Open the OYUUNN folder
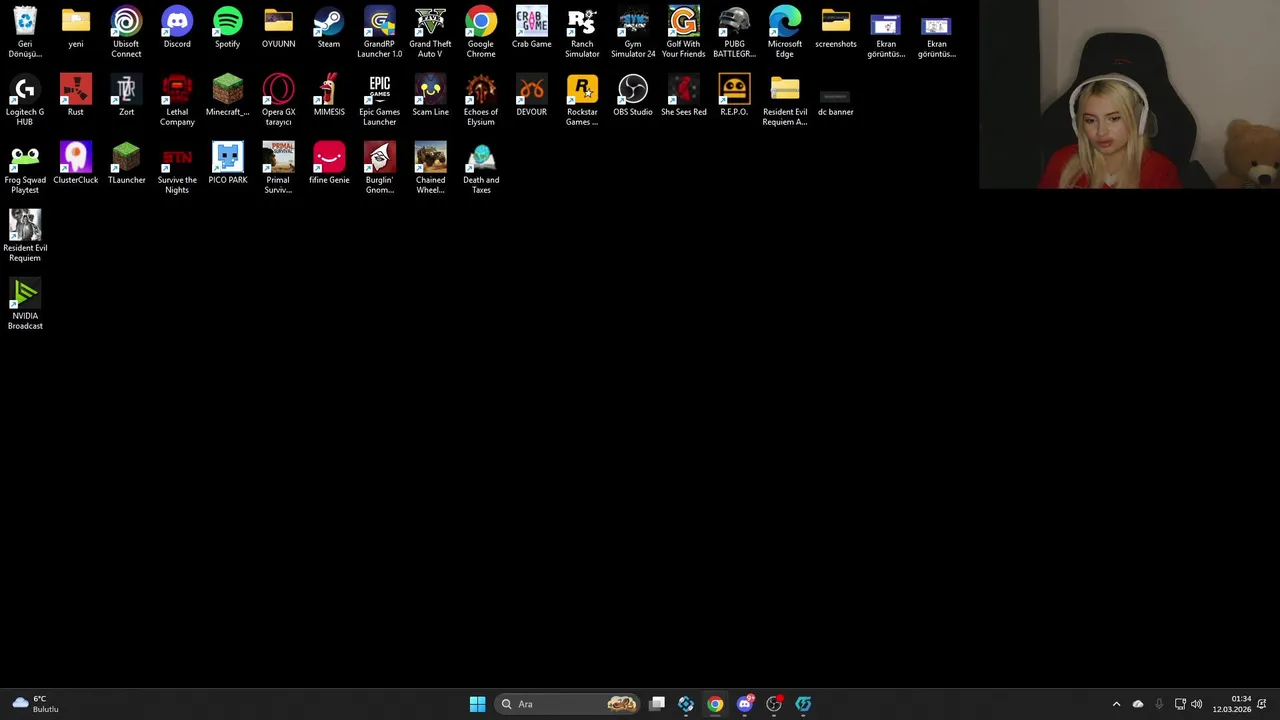Image resolution: width=1280 pixels, height=720 pixels. [x=278, y=28]
